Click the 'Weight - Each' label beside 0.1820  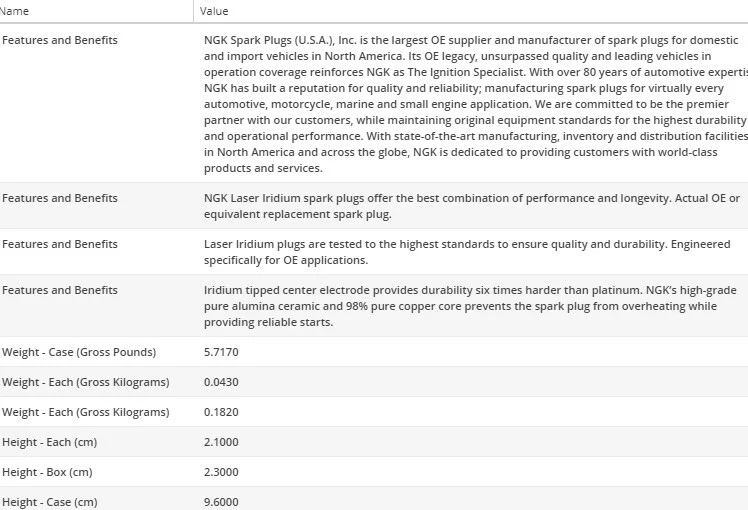85,412
